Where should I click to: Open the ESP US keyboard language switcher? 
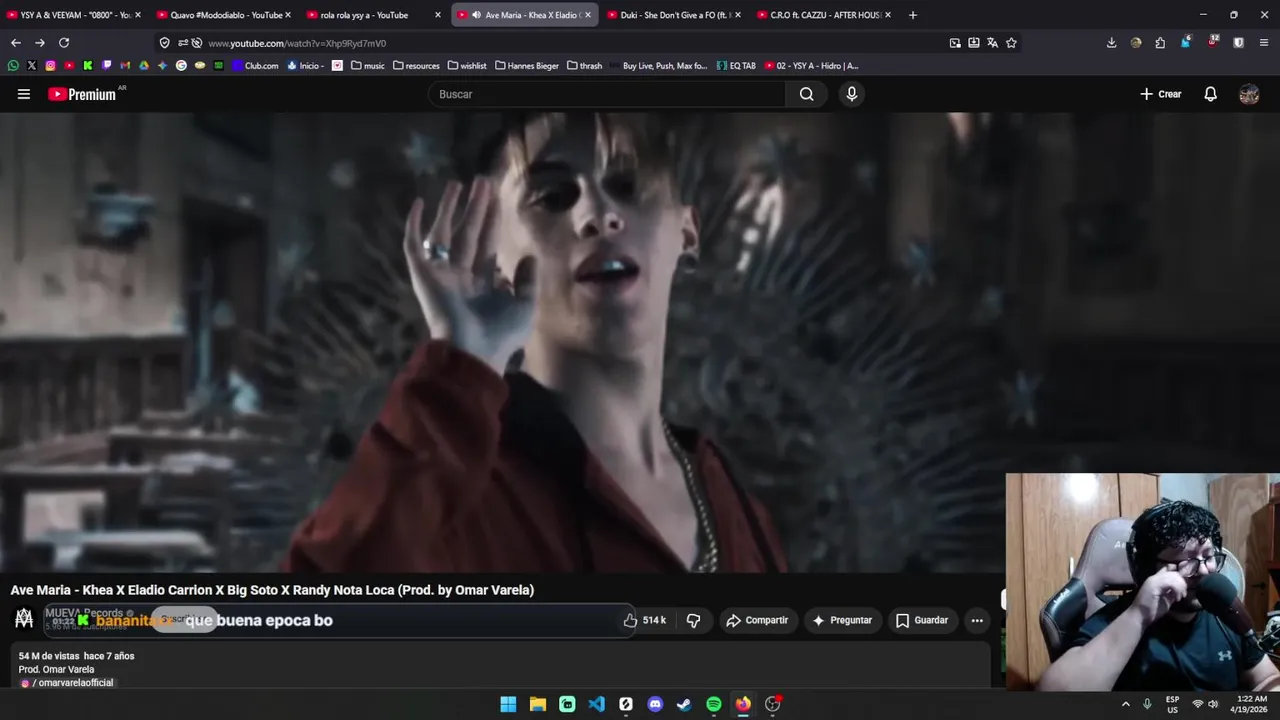pyautogui.click(x=1172, y=704)
